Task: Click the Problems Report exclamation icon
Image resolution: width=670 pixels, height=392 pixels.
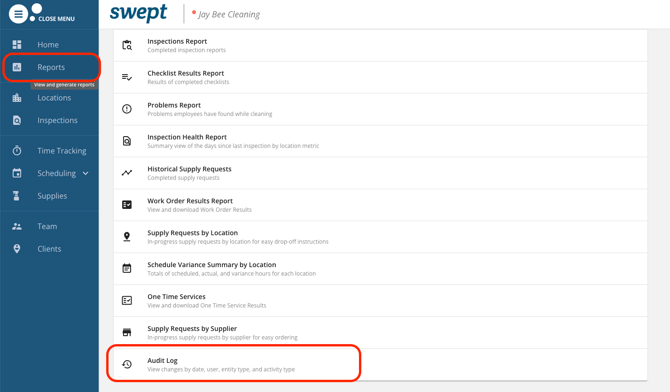Action: coord(127,109)
